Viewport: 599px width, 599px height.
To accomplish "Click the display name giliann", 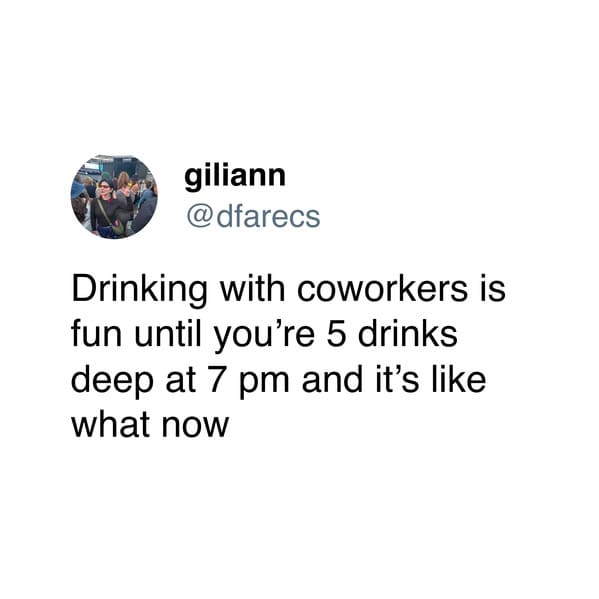I will [x=235, y=178].
